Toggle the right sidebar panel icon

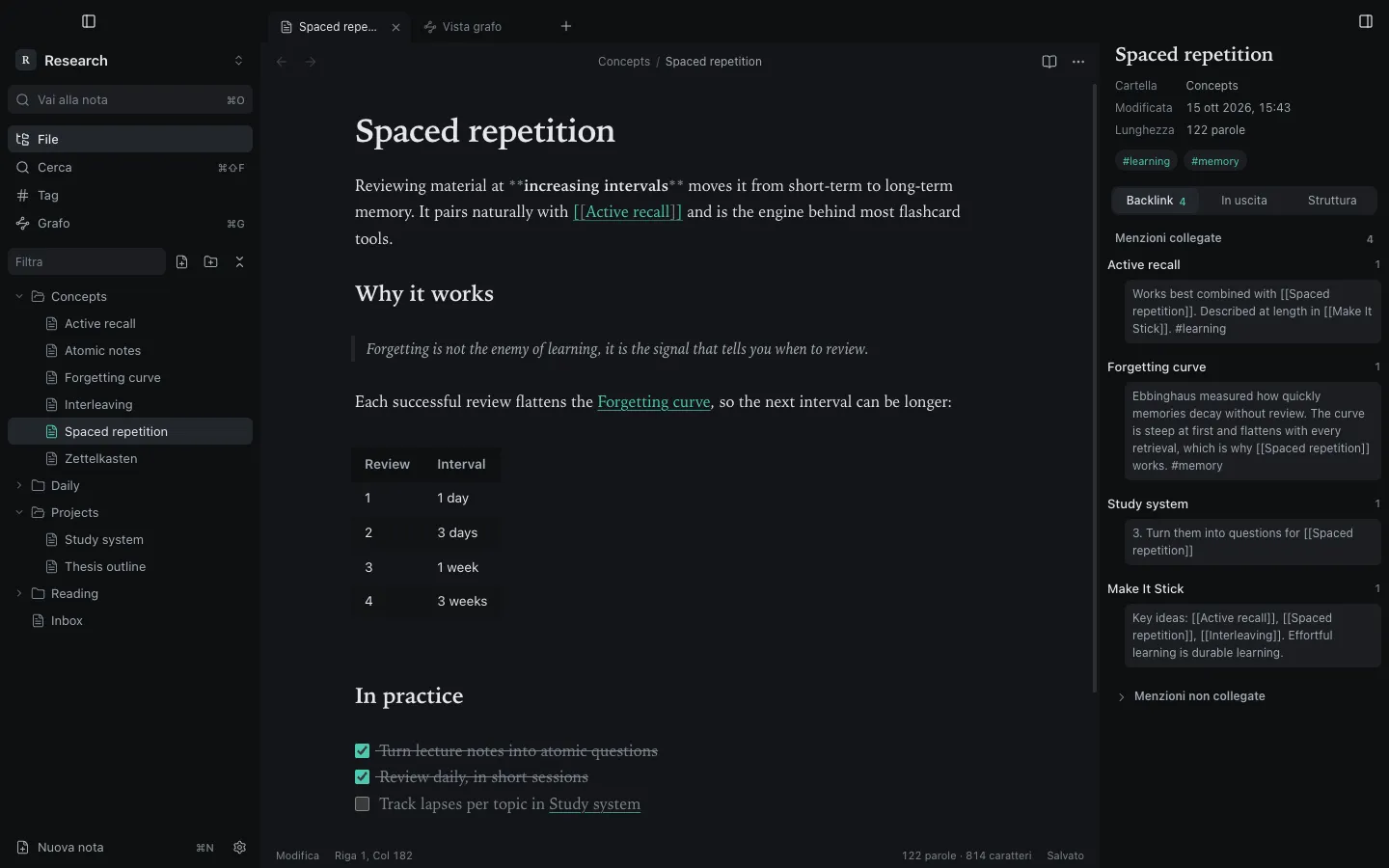point(1366,21)
